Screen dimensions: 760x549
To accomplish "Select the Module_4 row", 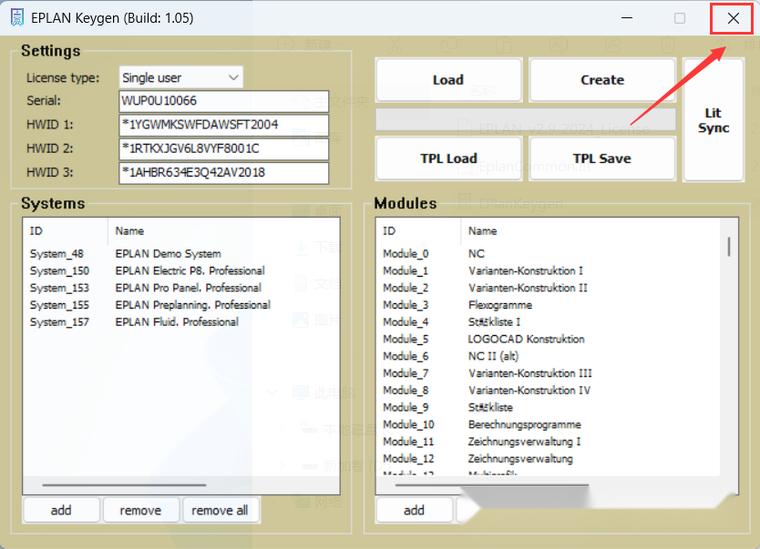I will click(x=548, y=322).
